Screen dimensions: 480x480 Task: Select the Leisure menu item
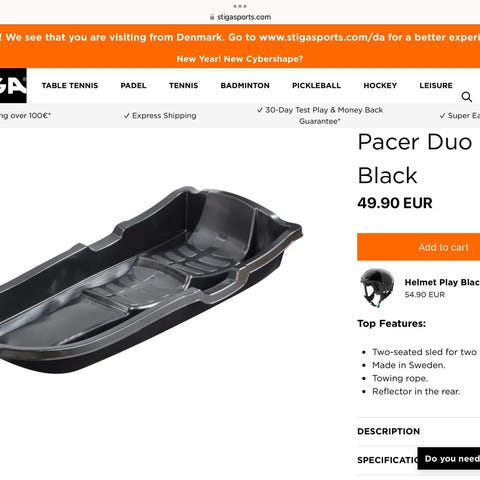tap(436, 86)
